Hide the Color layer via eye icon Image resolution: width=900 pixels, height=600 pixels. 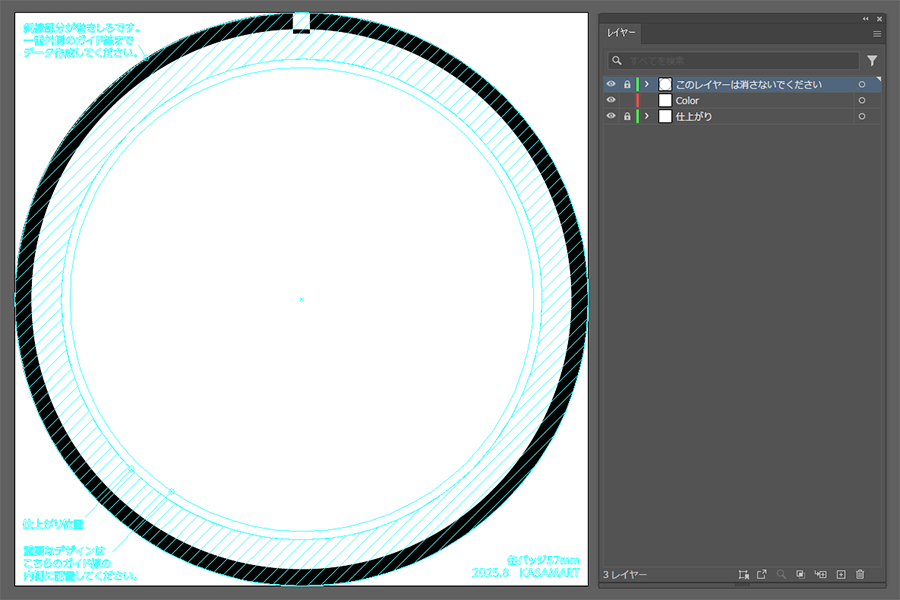[611, 101]
